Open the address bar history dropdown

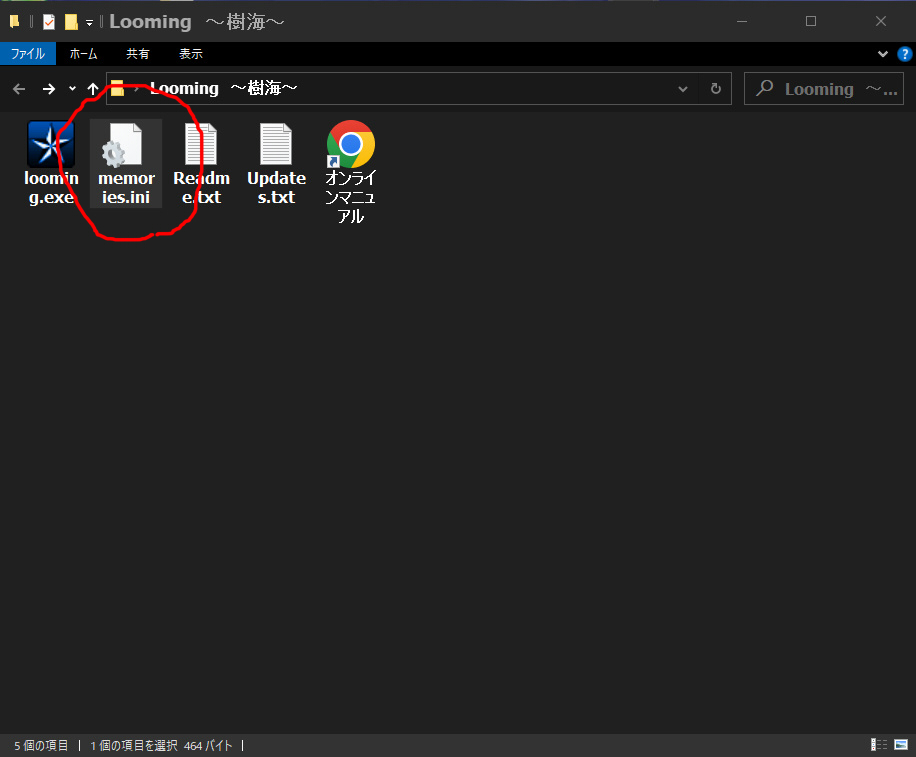coord(683,89)
